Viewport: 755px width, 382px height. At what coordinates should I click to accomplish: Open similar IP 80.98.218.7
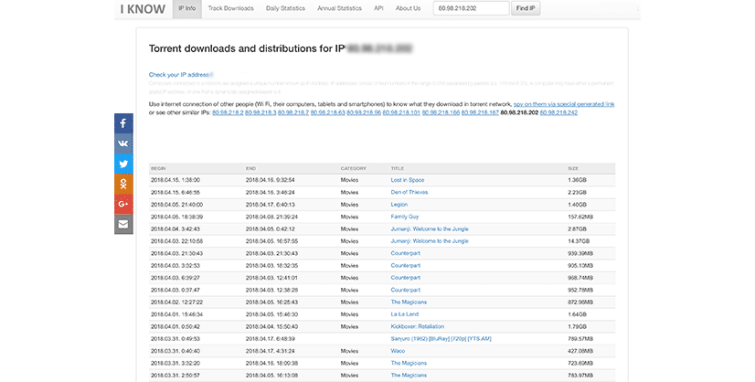tap(293, 112)
